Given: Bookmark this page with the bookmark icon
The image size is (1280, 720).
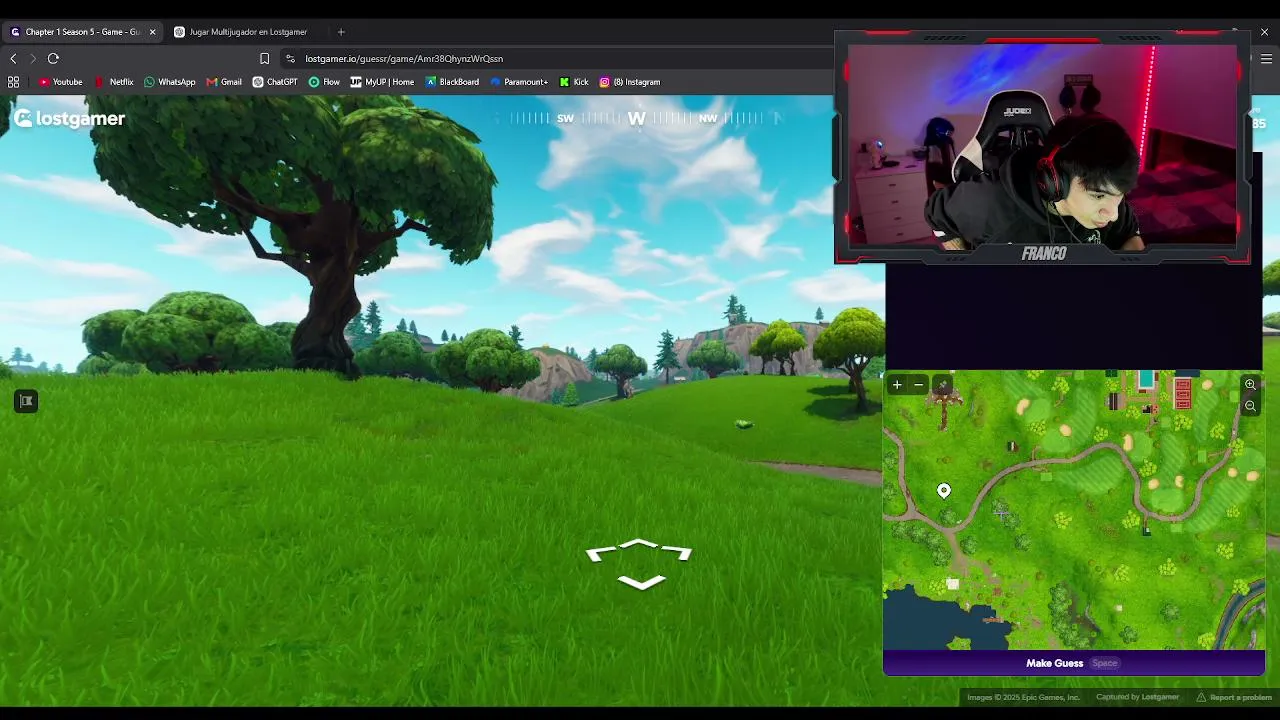Looking at the screenshot, I should pyautogui.click(x=264, y=59).
